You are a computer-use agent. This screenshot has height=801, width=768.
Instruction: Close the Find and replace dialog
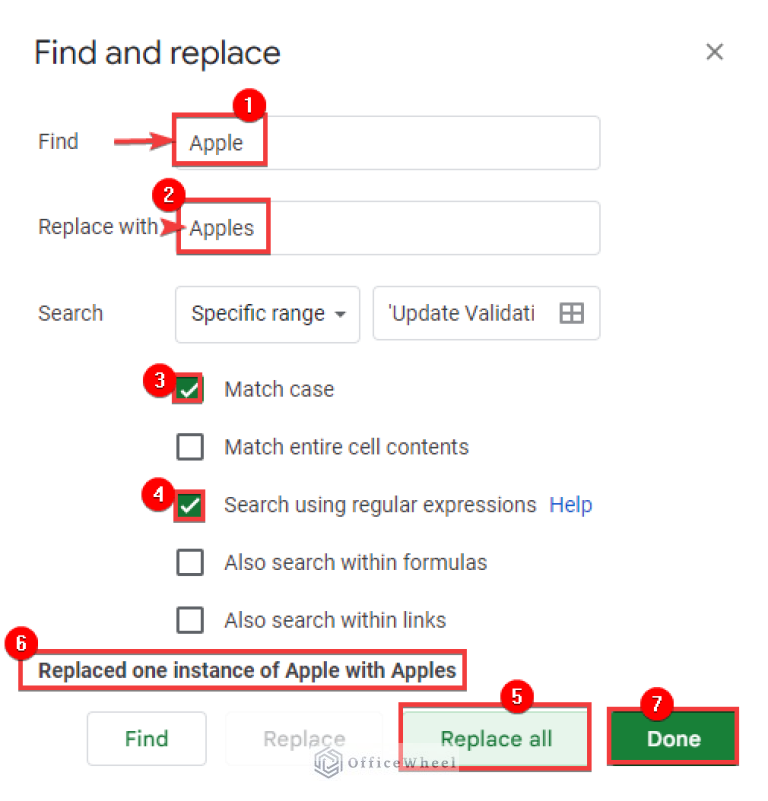pos(715,51)
